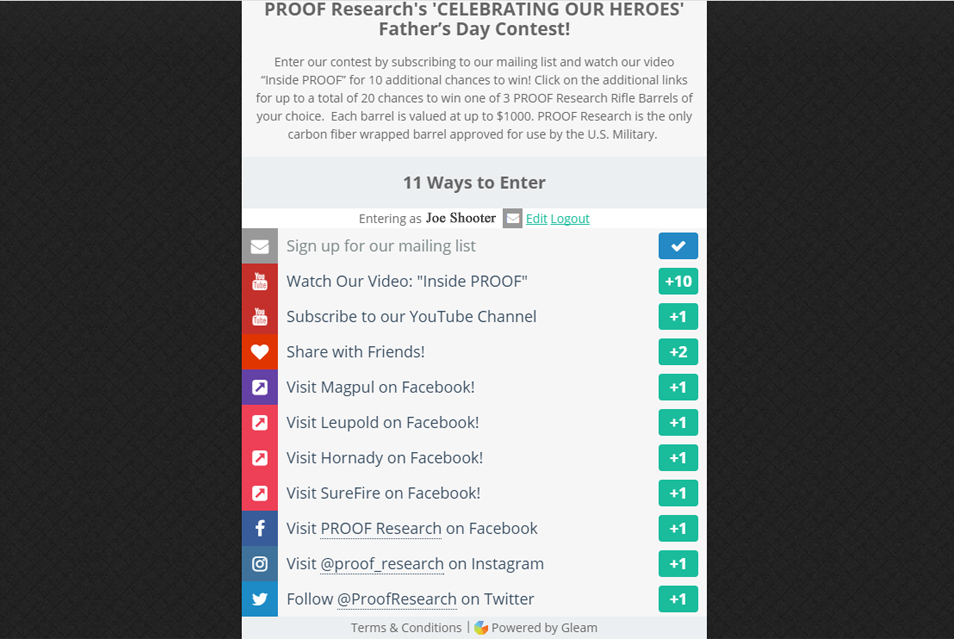954x639 pixels.
Task: Expand the Visit Leupold on Facebook entry
Action: click(x=474, y=422)
